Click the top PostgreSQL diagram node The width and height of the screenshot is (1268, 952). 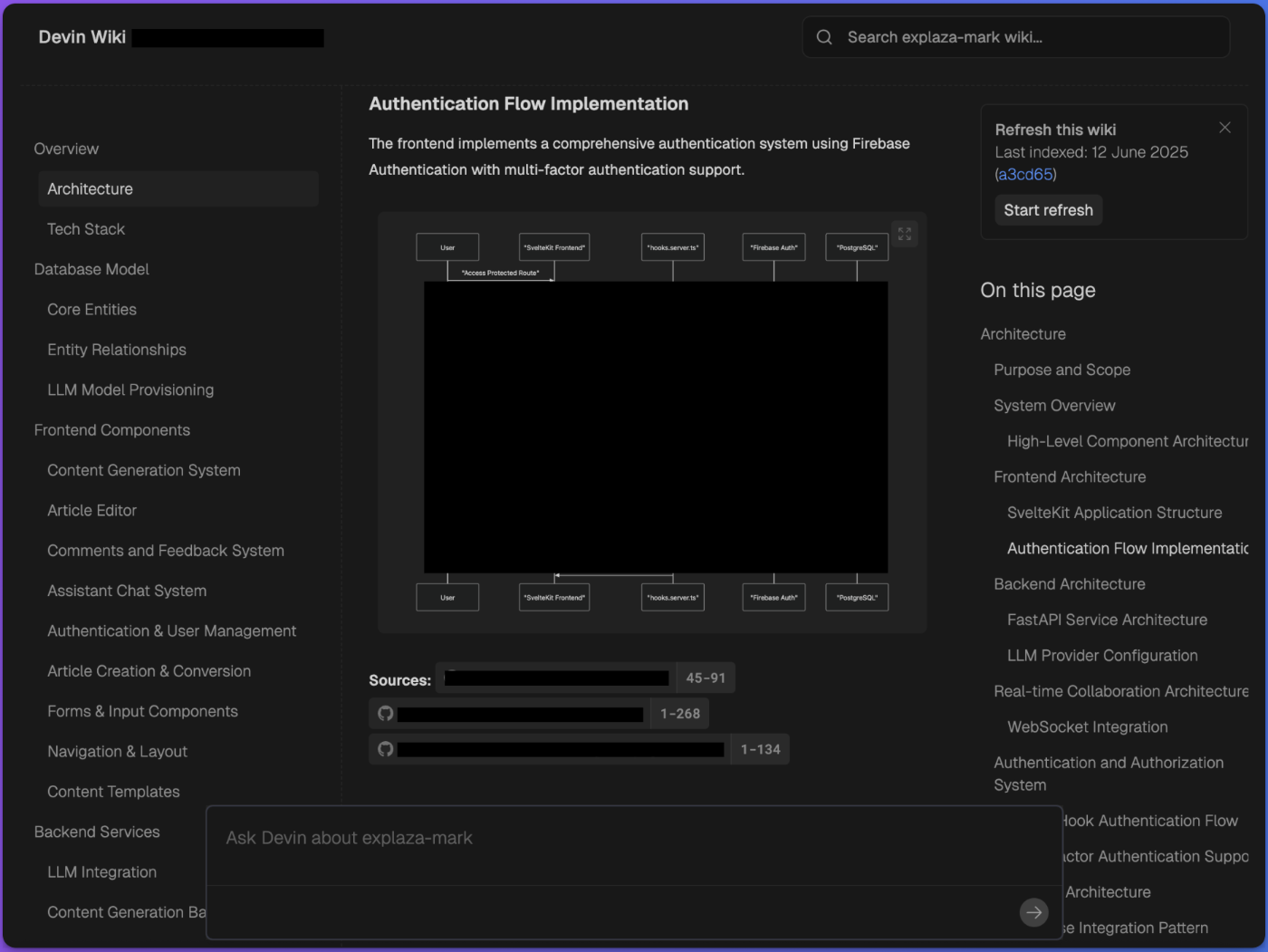[x=857, y=247]
